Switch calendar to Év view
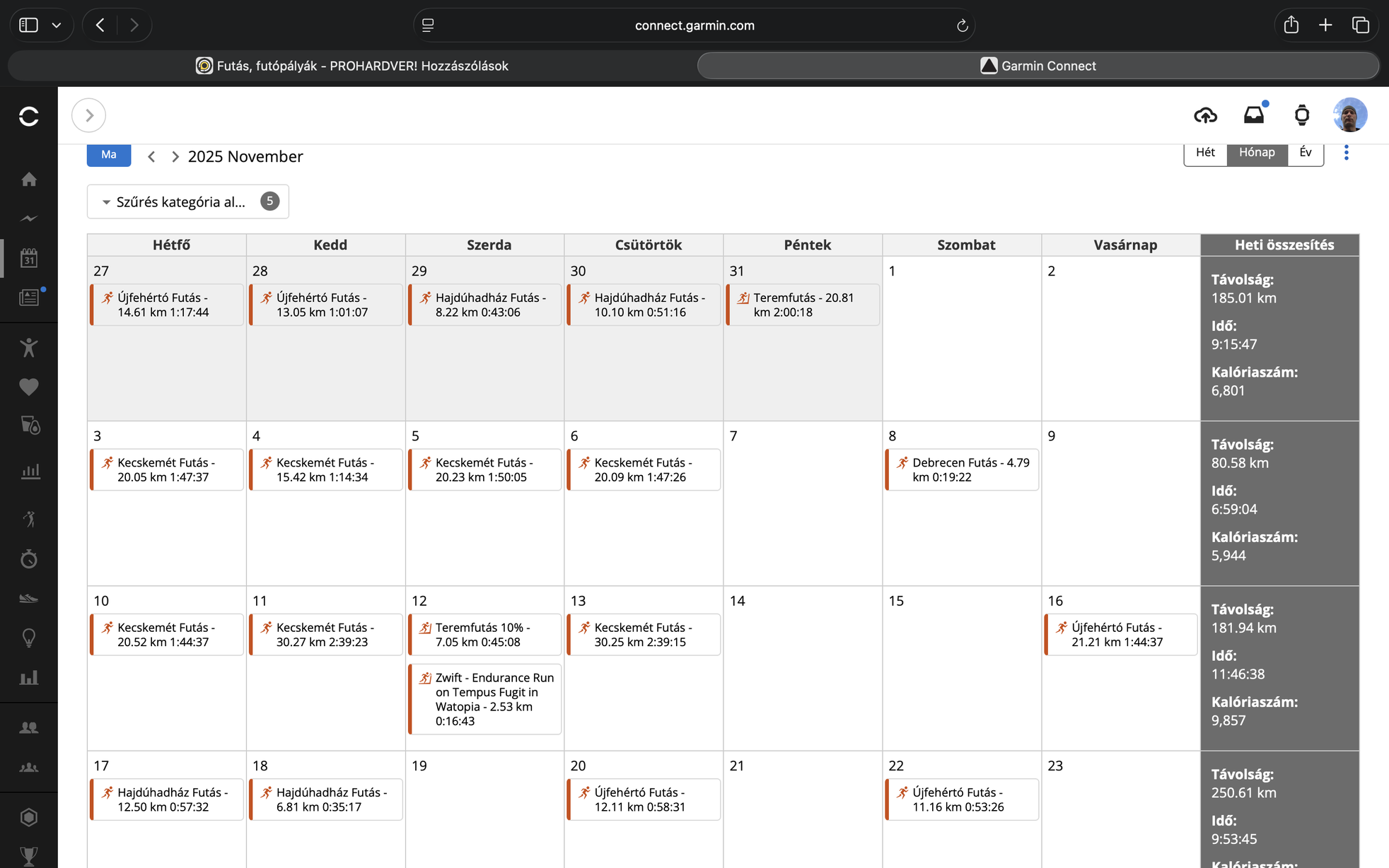 (1306, 153)
